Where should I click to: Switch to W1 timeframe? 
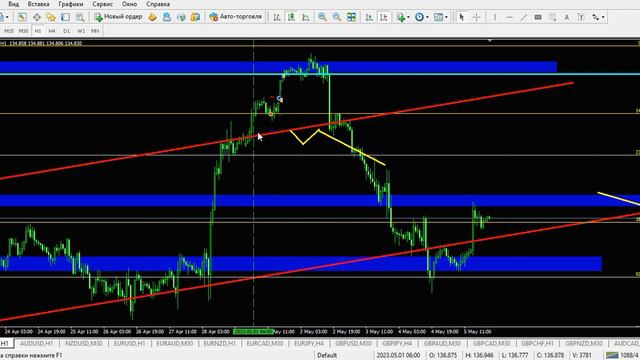click(81, 31)
